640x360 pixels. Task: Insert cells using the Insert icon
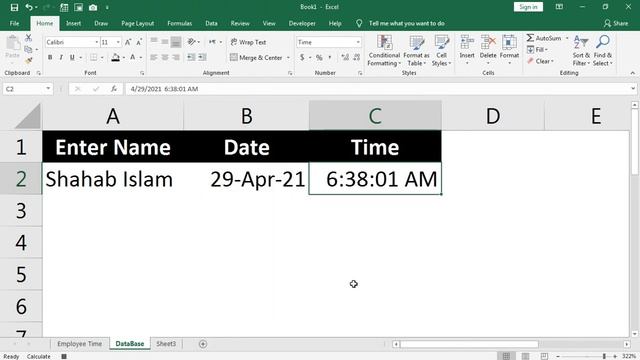467,48
